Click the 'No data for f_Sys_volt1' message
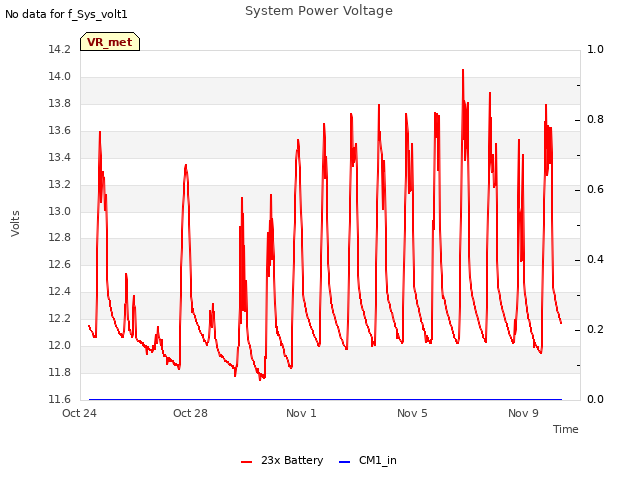The image size is (640, 480). click(x=66, y=14)
